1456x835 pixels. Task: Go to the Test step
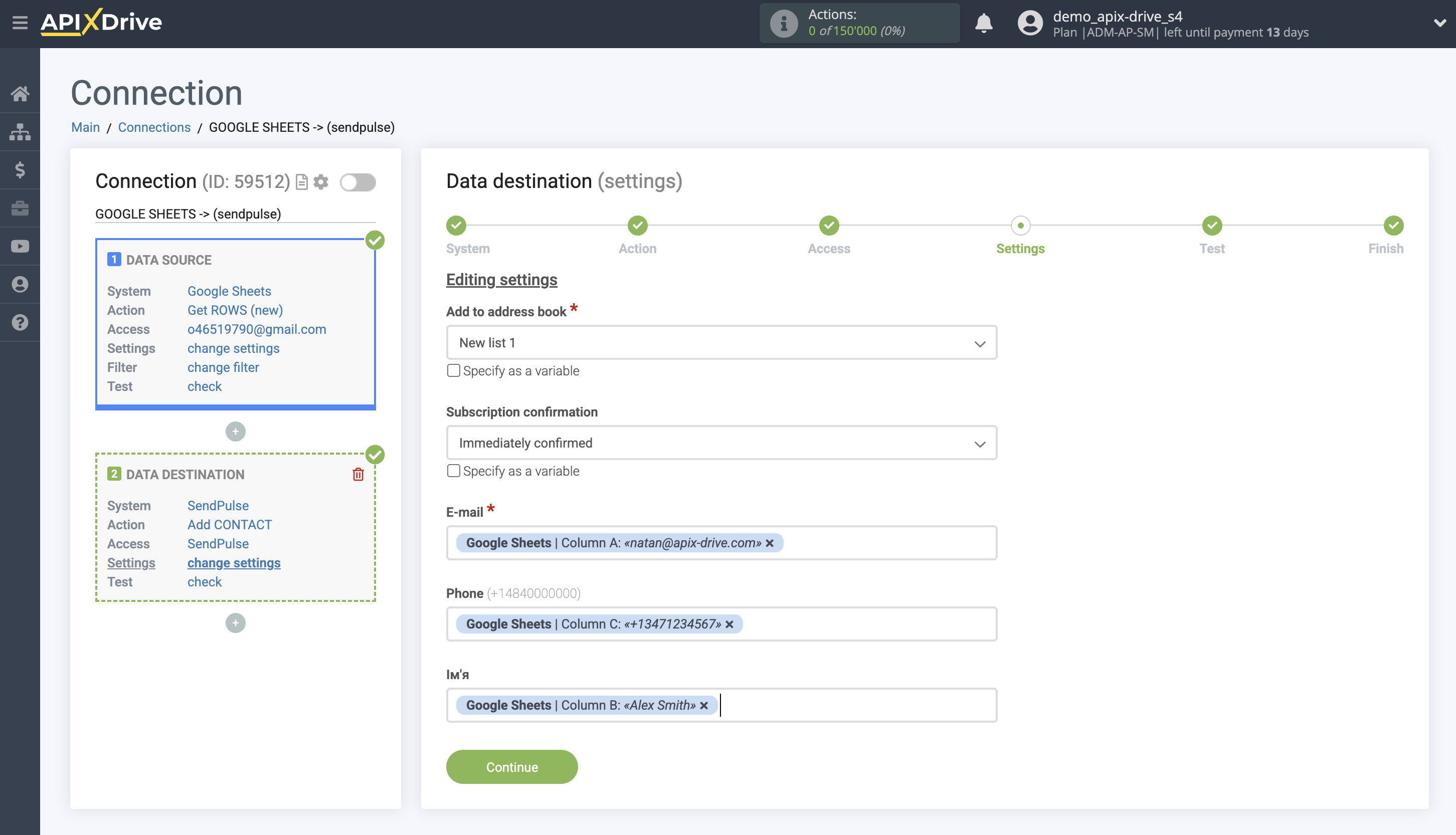(1212, 226)
